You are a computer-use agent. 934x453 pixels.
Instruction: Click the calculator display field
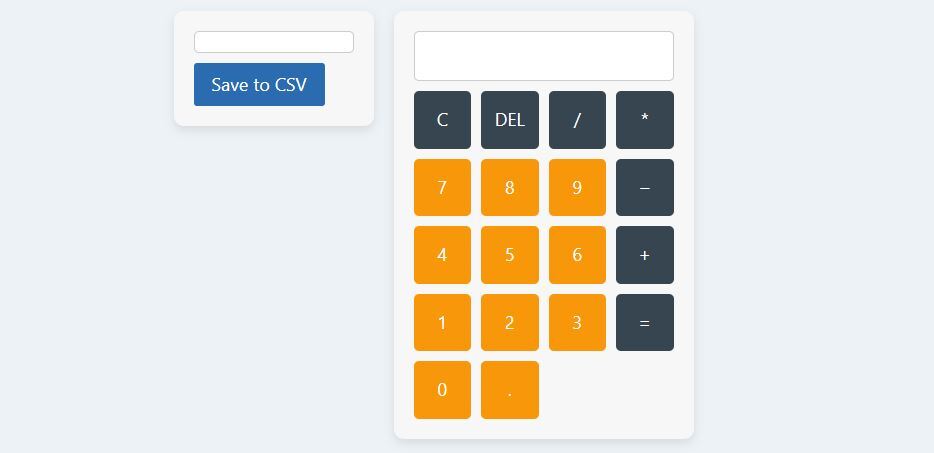(x=543, y=56)
